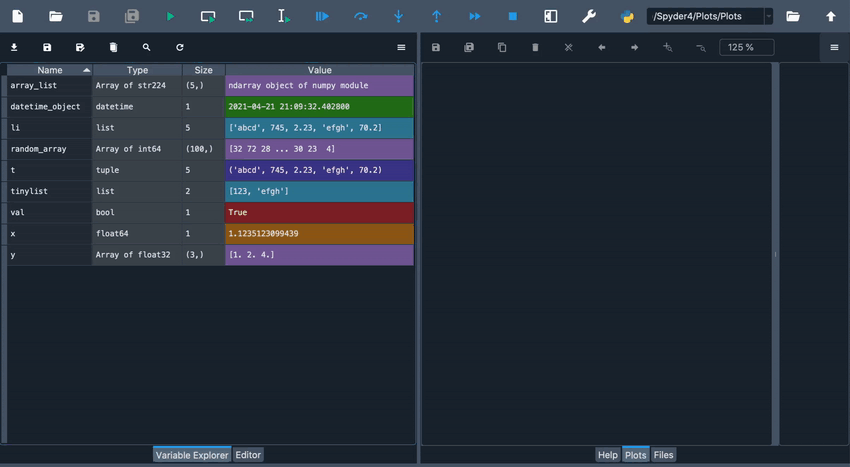Start debugging the file
The image size is (850, 467).
pyautogui.click(x=322, y=16)
